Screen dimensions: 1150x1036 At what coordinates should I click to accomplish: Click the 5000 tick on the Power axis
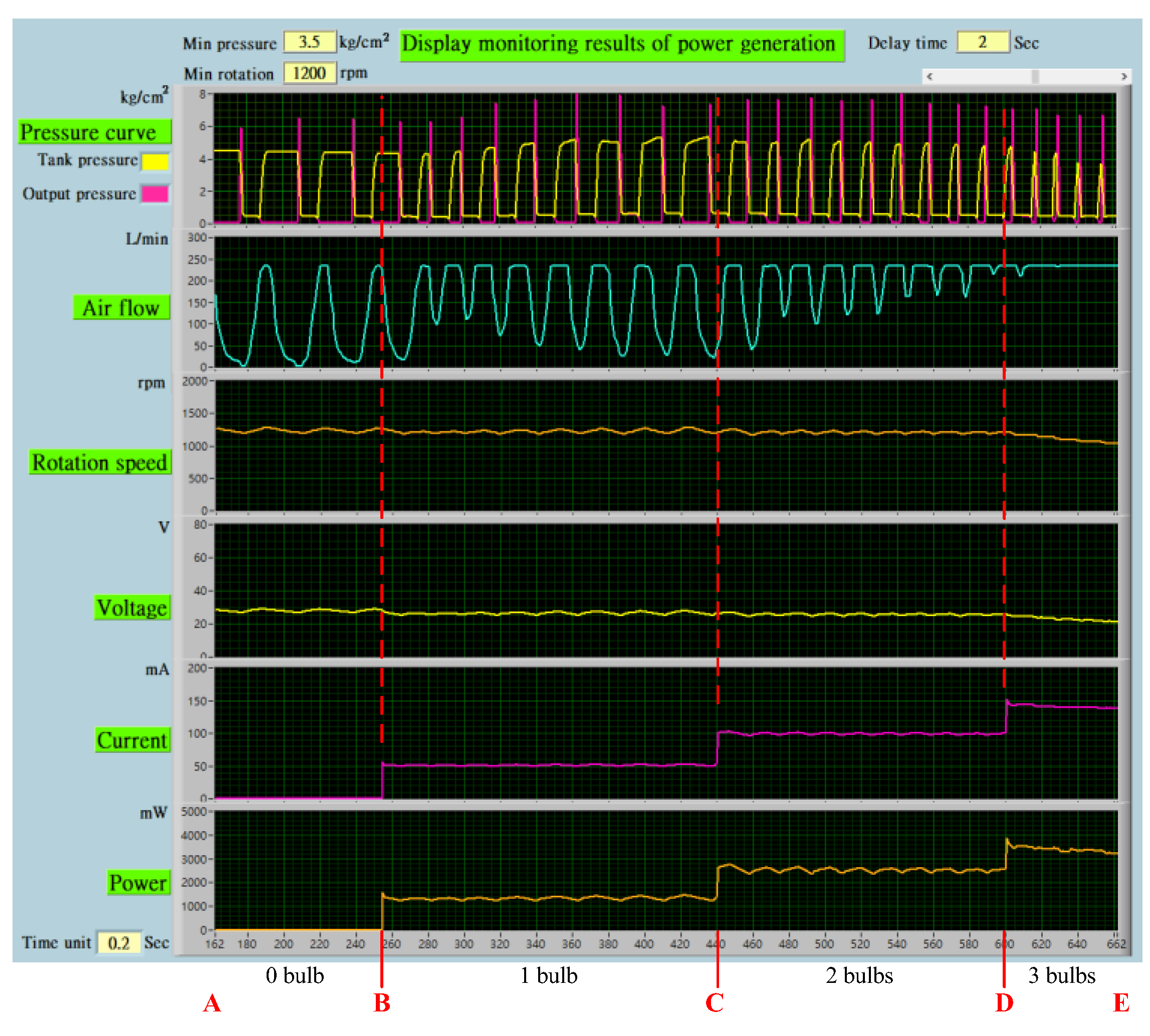point(194,812)
